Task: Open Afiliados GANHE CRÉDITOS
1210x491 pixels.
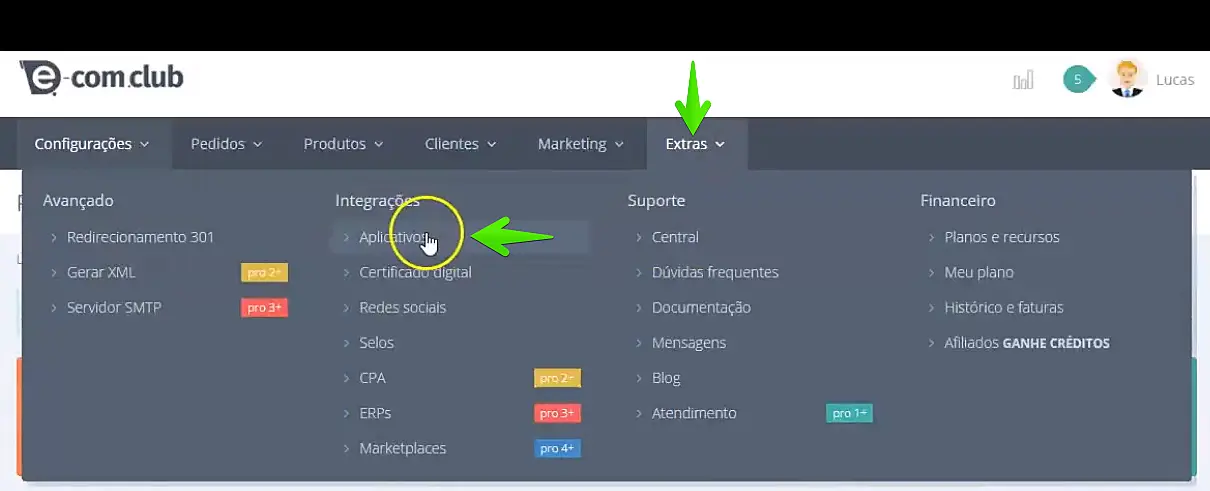Action: point(1027,342)
